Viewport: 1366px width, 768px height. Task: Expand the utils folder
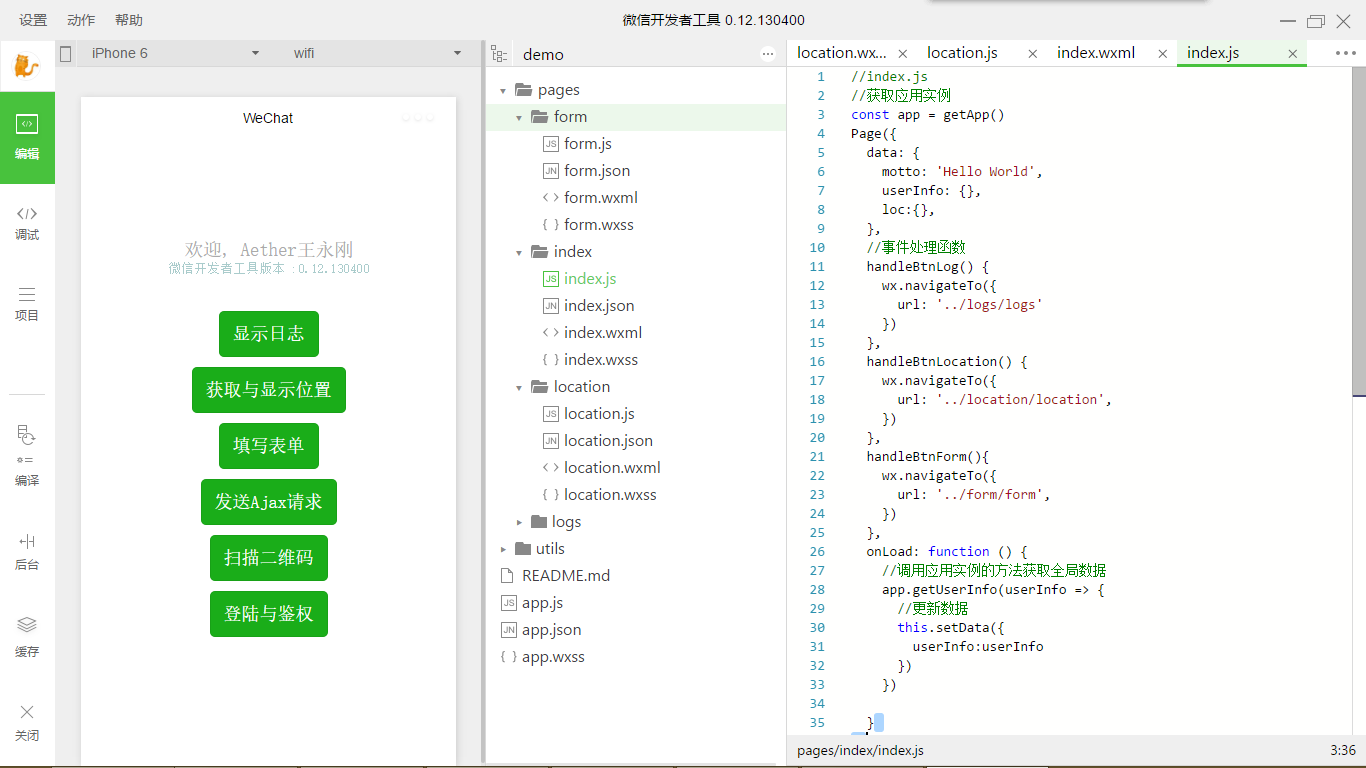coord(503,549)
